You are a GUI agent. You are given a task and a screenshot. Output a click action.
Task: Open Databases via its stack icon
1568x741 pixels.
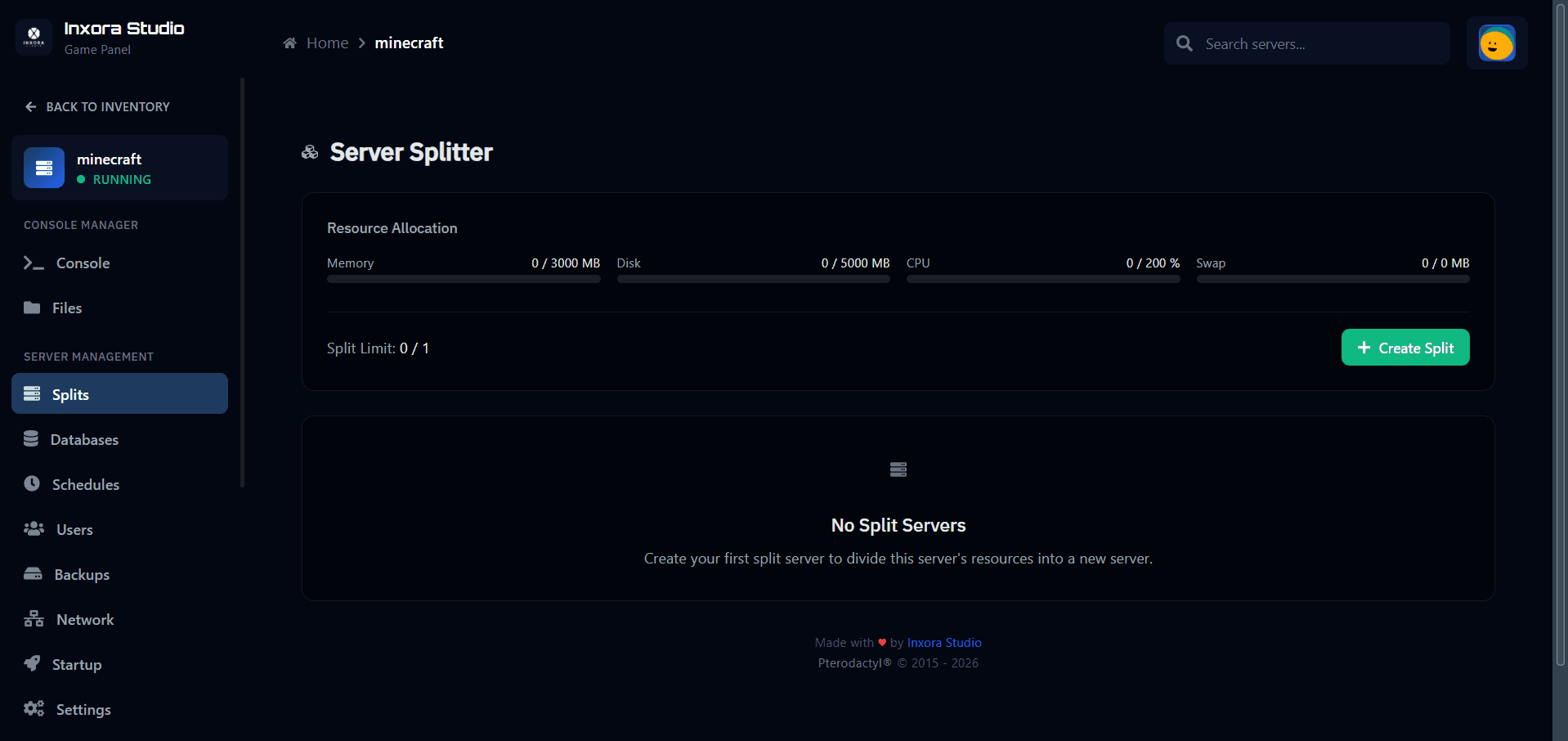(33, 439)
